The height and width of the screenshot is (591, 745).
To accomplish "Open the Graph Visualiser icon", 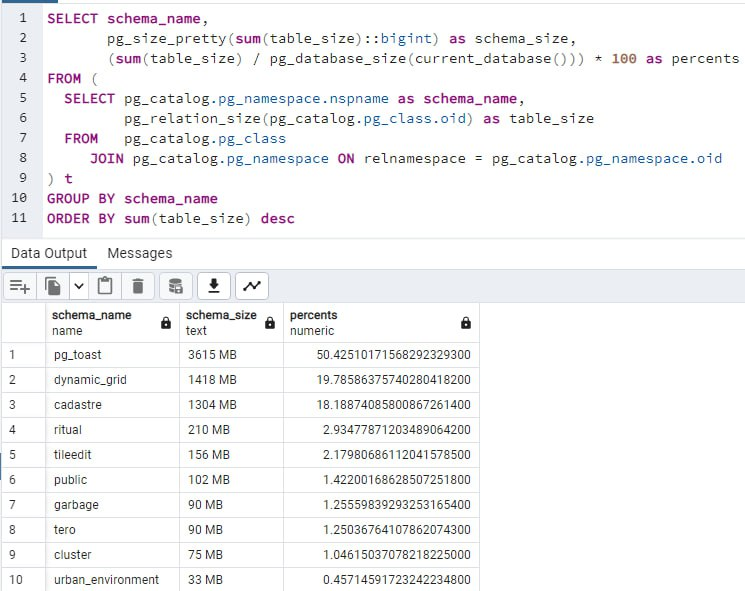I will (x=251, y=286).
